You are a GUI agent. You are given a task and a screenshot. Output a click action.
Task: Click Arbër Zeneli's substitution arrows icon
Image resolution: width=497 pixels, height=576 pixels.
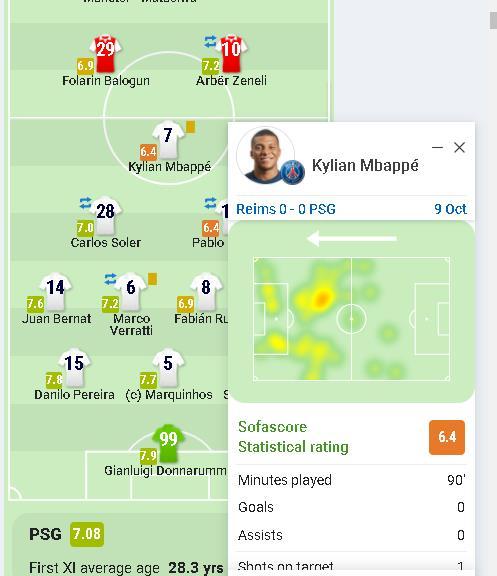[x=210, y=41]
